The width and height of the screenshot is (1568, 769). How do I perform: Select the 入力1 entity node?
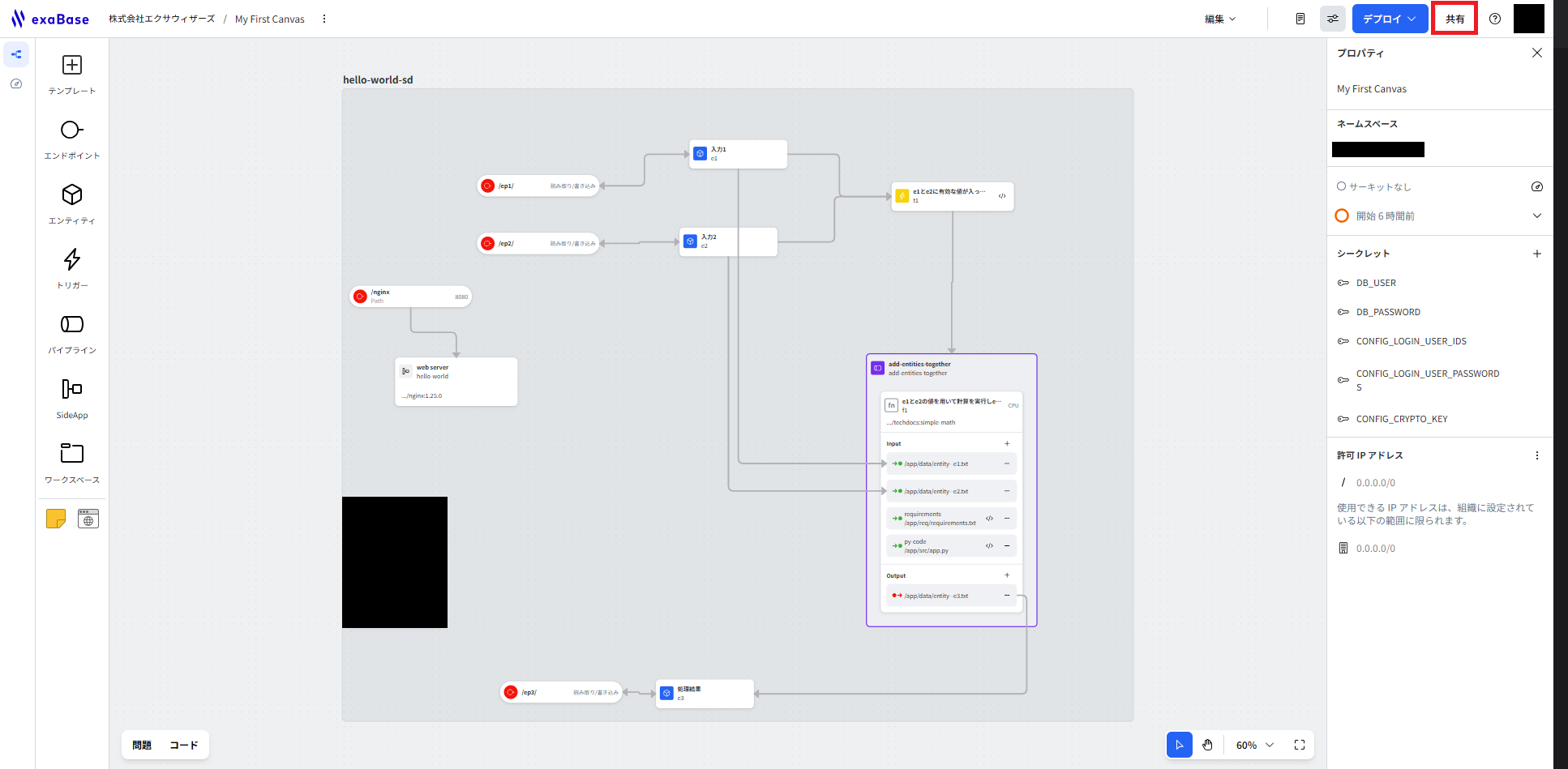tap(738, 154)
